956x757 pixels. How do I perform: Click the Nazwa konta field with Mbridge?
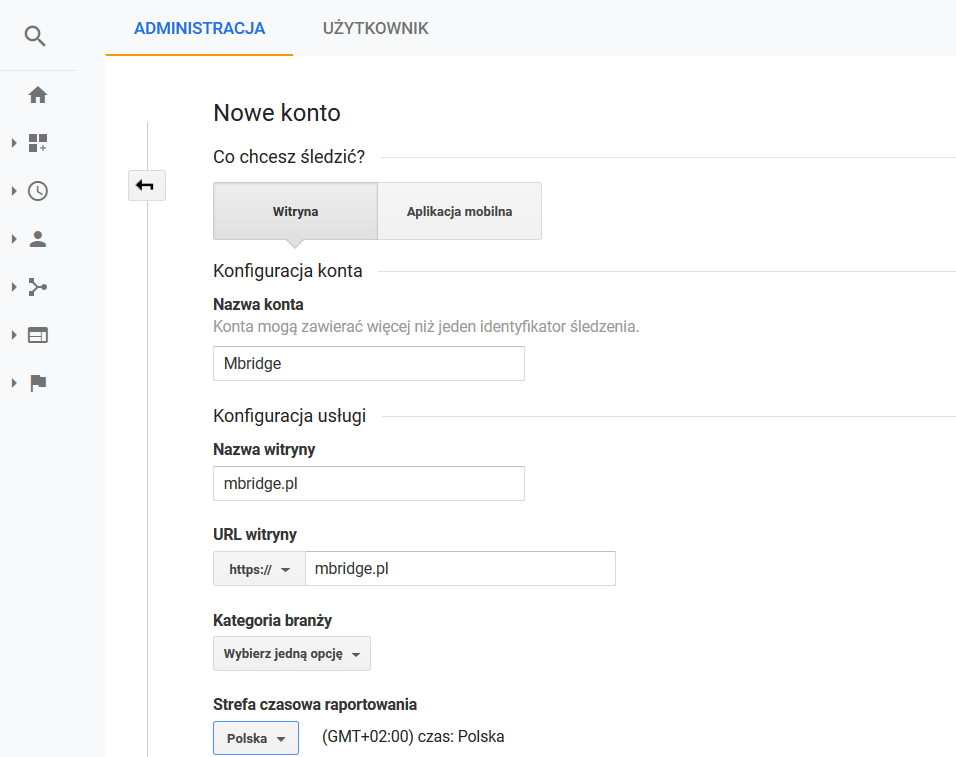pos(369,363)
